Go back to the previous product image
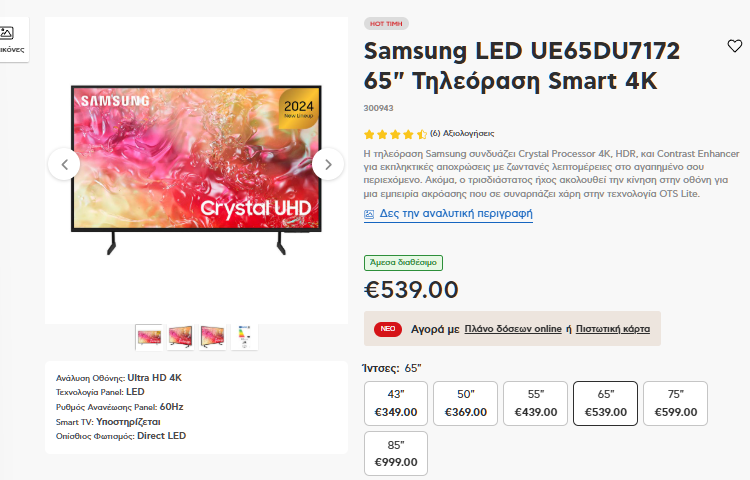This screenshot has width=750, height=480. (64, 164)
